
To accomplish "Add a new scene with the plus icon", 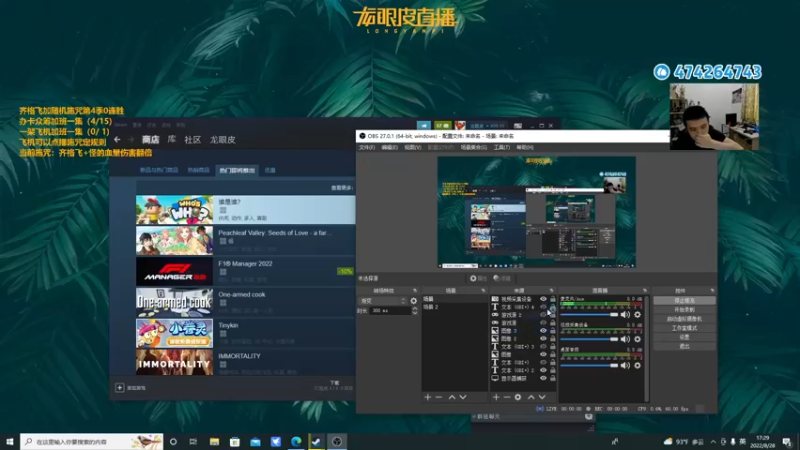I will (x=428, y=397).
